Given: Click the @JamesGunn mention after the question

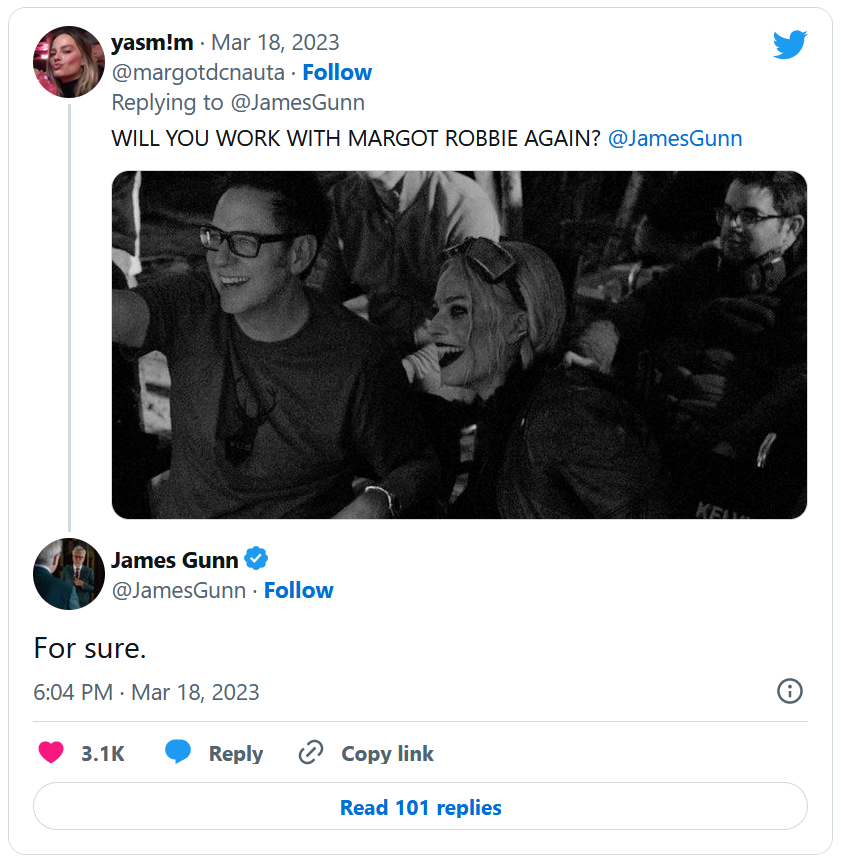Looking at the screenshot, I should coord(675,138).
